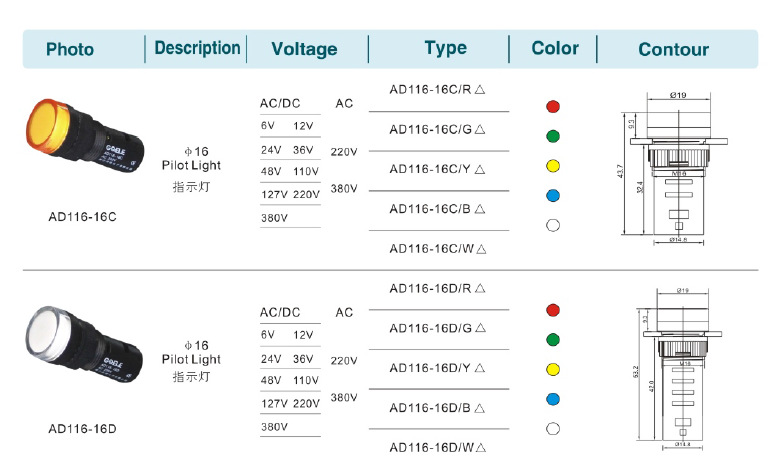The height and width of the screenshot is (466, 771).
Task: Select the AD116-16C/W type entry
Action: 437,248
